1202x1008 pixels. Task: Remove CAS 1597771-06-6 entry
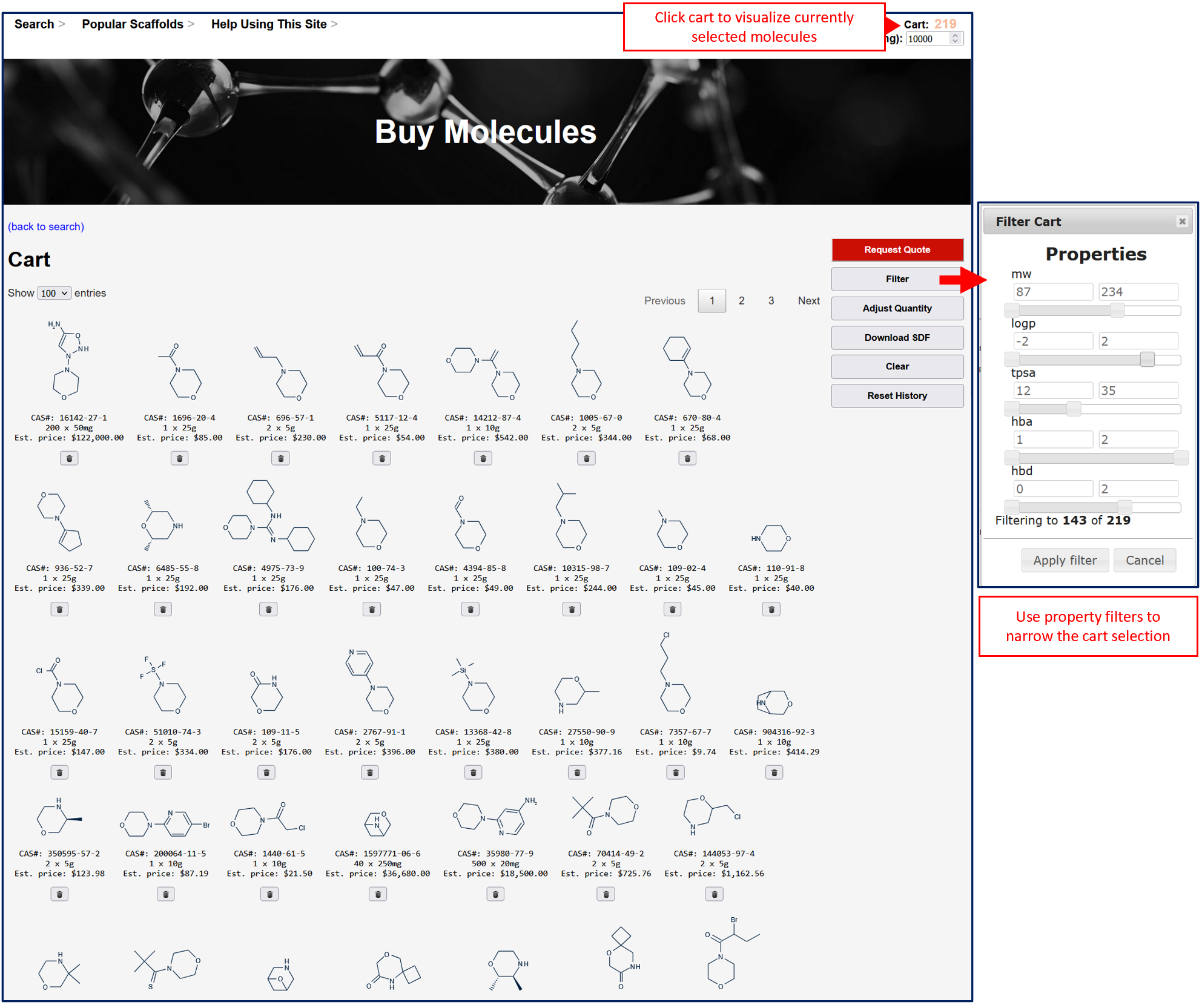pos(378,894)
